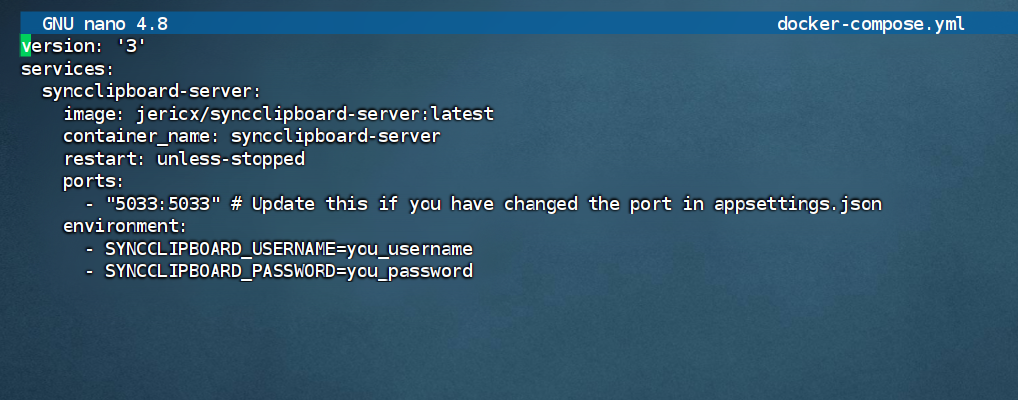Click the appsettings.json word in comment
The image size is (1018, 400).
tap(798, 204)
